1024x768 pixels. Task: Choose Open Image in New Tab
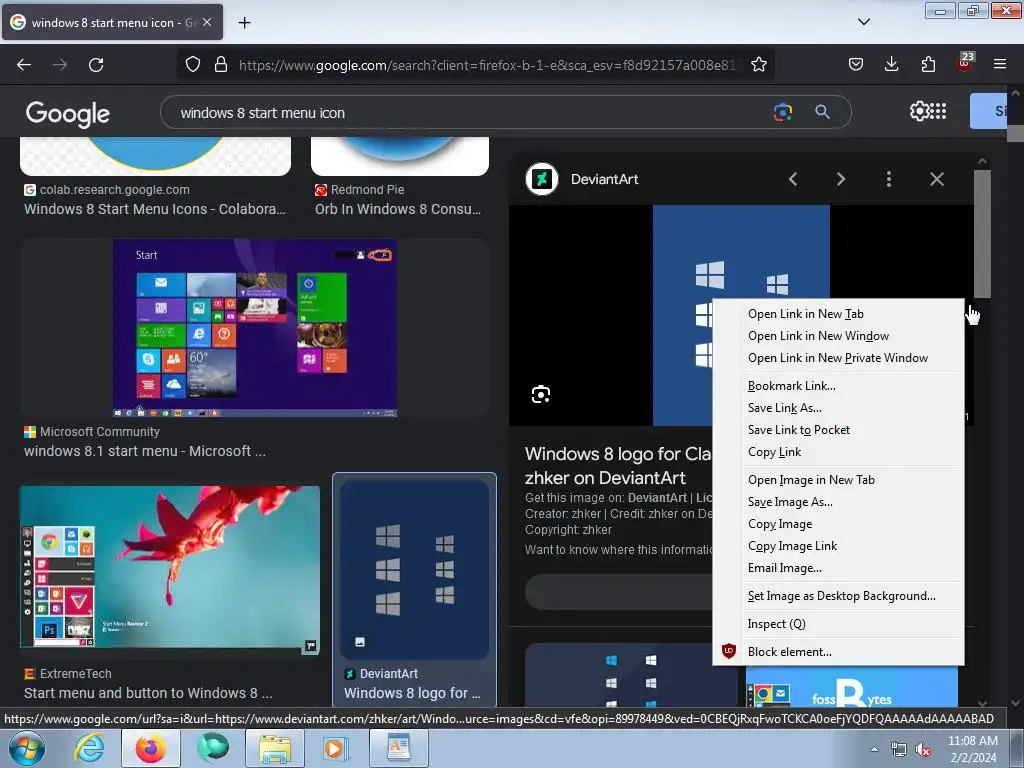[839, 480]
